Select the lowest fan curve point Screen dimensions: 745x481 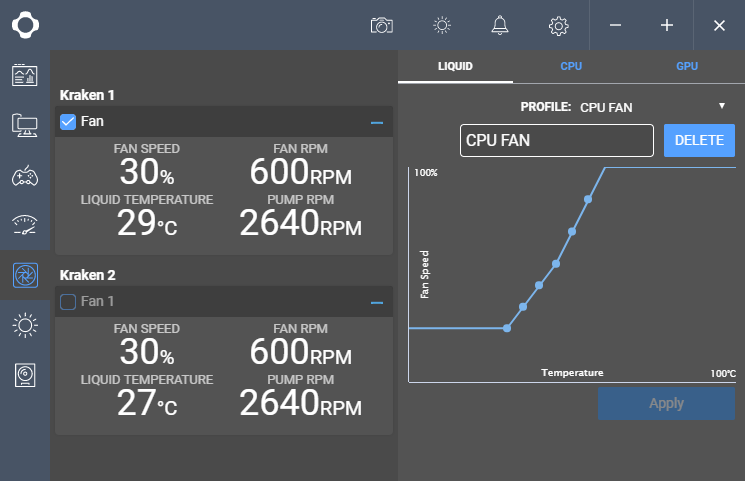pyautogui.click(x=507, y=328)
